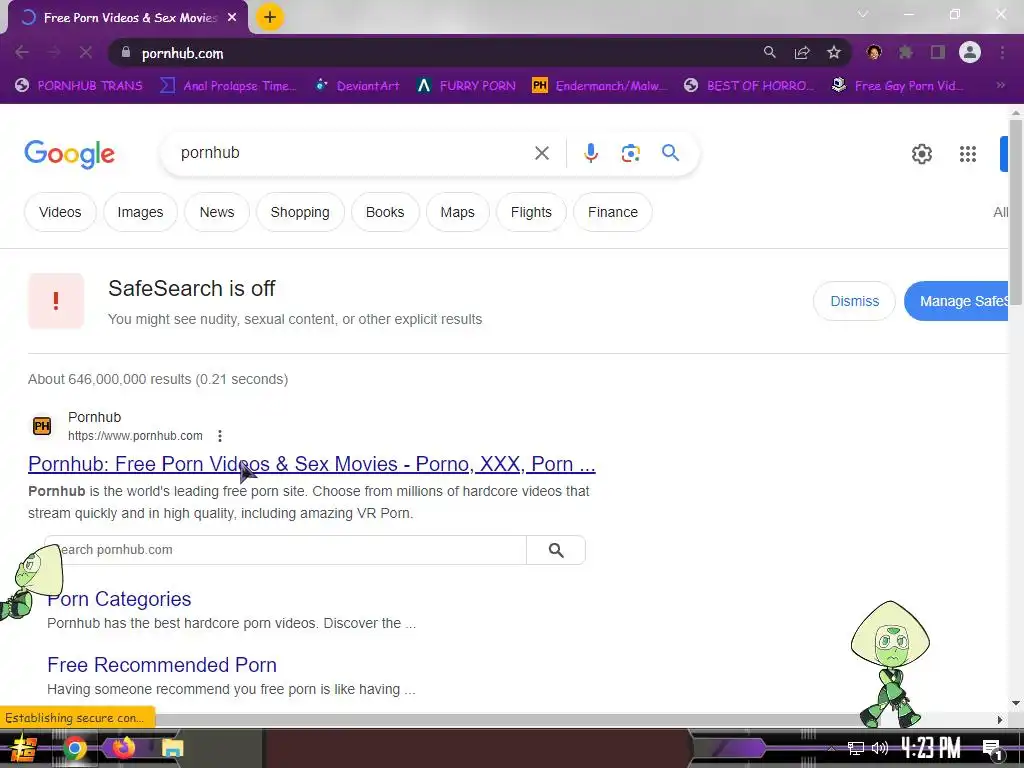Viewport: 1024px width, 768px height.
Task: Go back to the previous page
Action: click(x=22, y=52)
